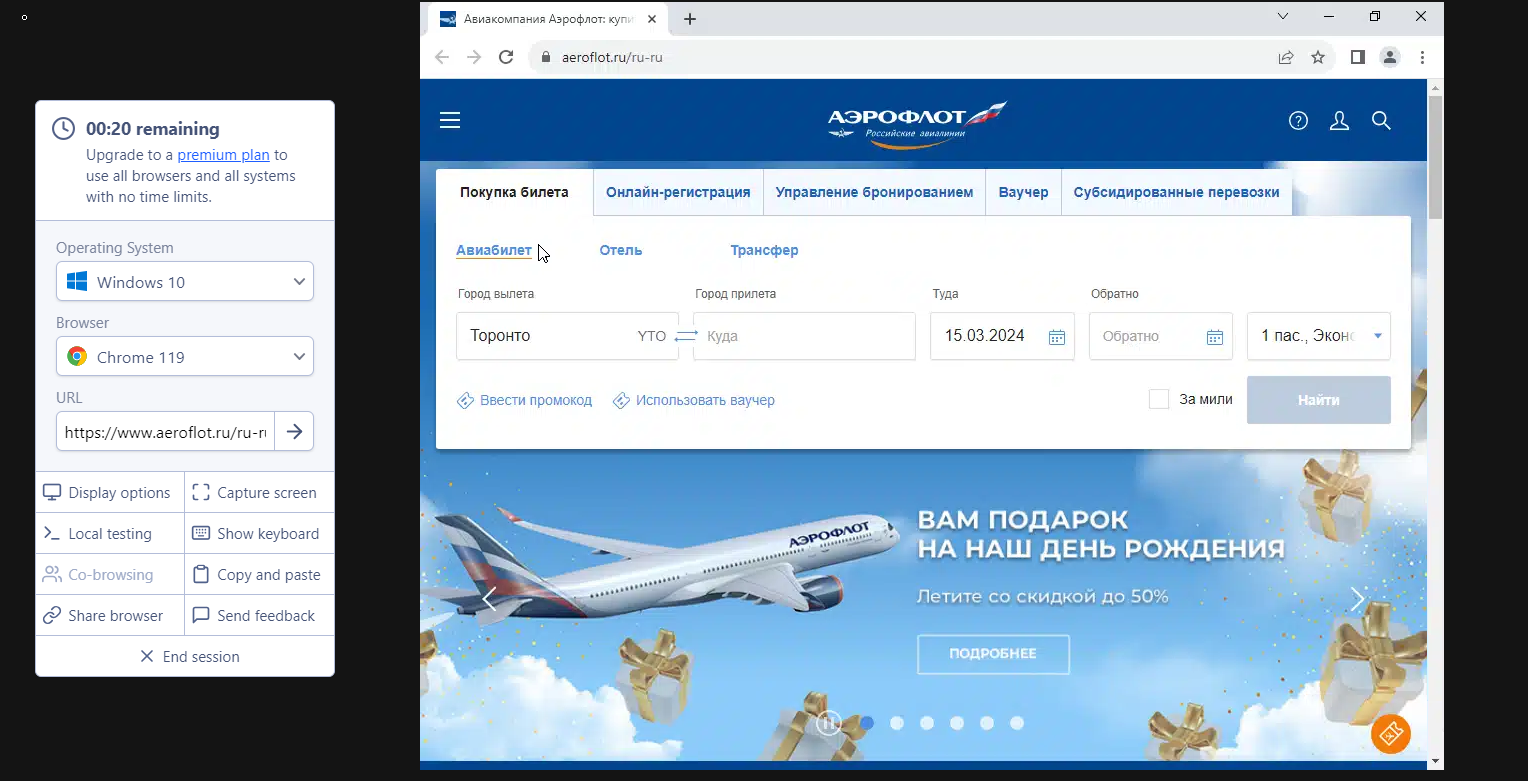Open the user account profile icon
This screenshot has height=781, width=1528.
(1339, 121)
